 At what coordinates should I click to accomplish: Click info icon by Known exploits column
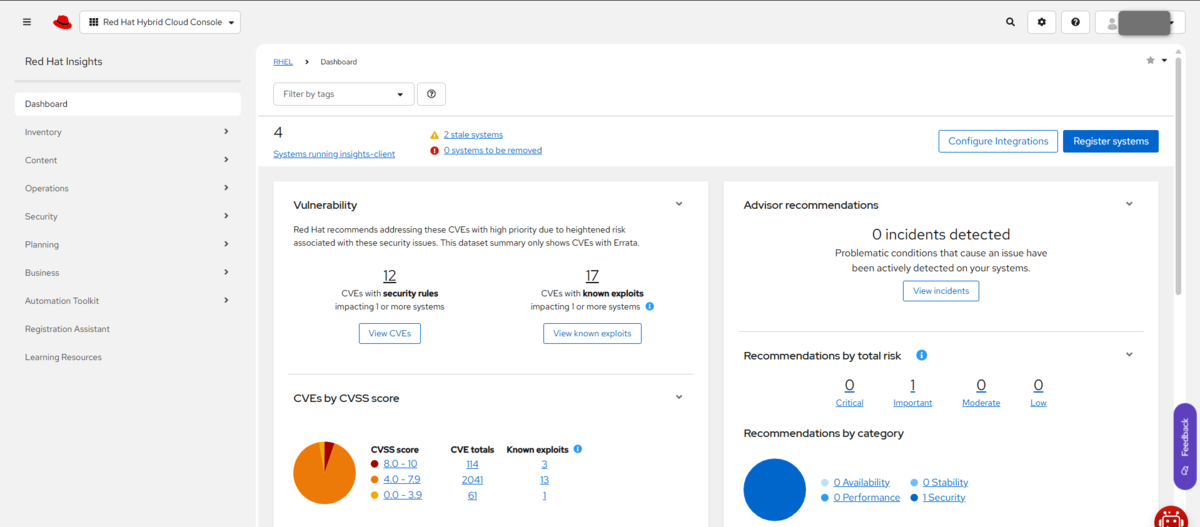[x=578, y=449]
